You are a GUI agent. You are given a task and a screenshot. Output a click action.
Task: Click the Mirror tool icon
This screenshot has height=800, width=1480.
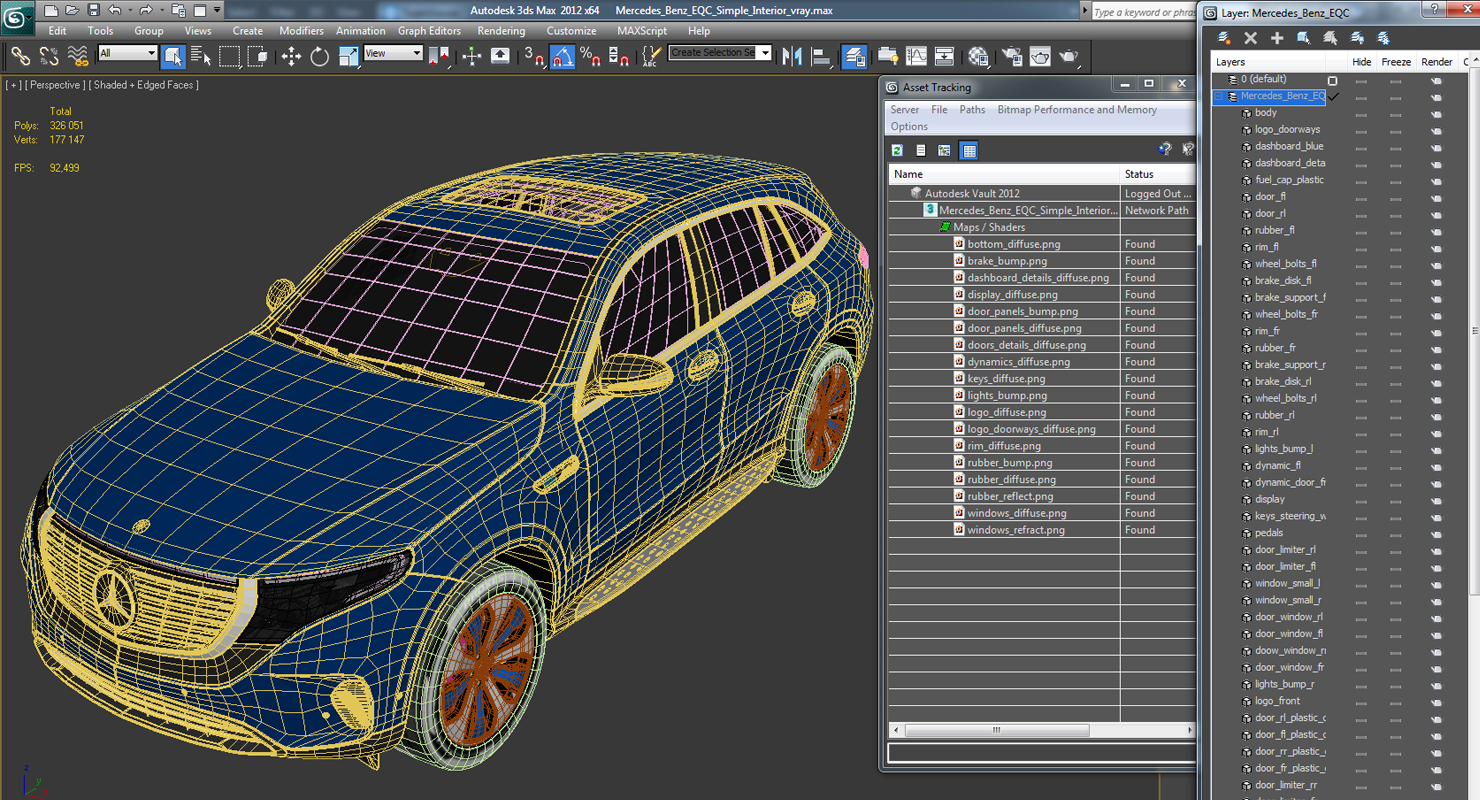click(792, 56)
